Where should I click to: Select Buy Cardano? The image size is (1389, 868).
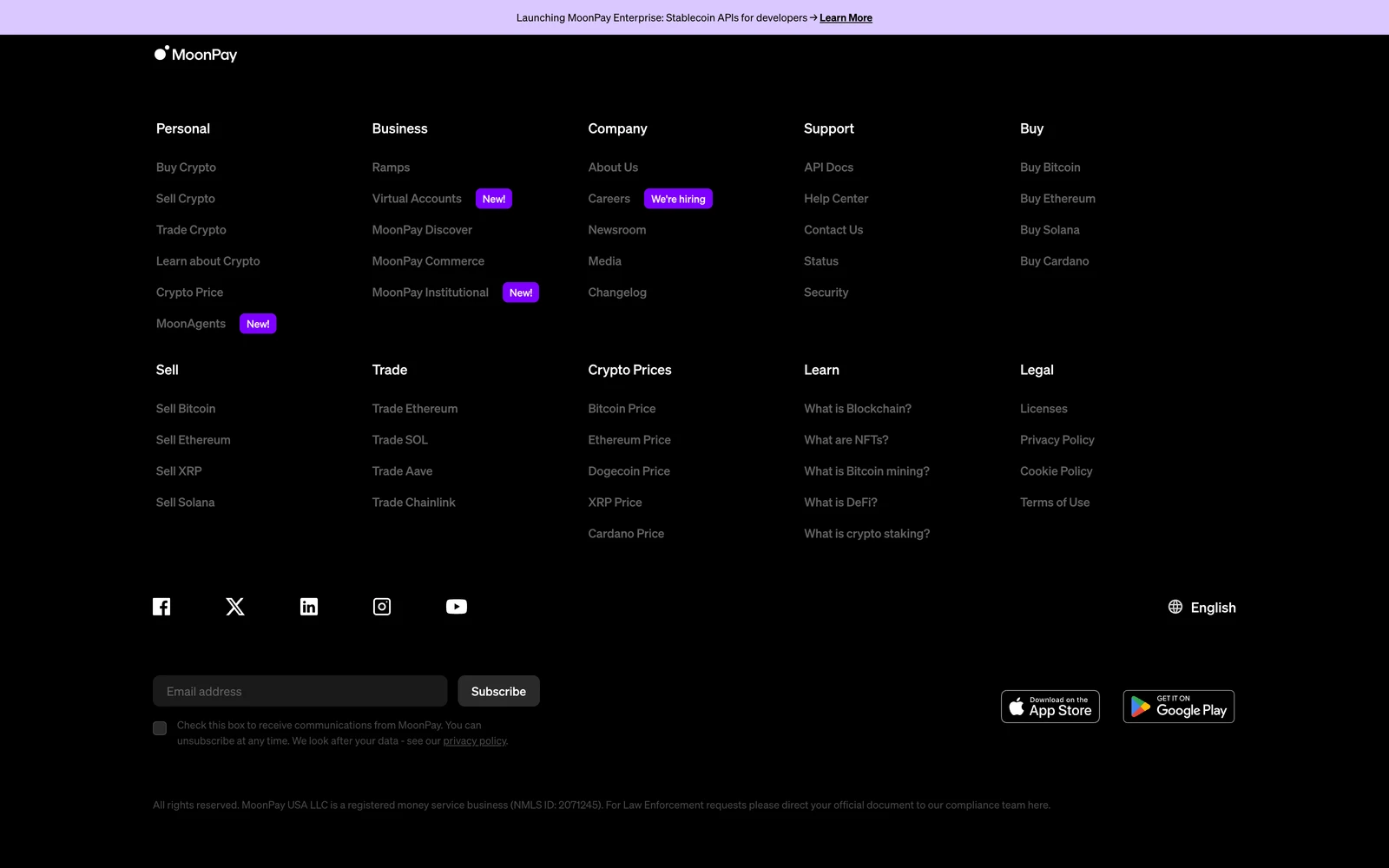[x=1054, y=261]
